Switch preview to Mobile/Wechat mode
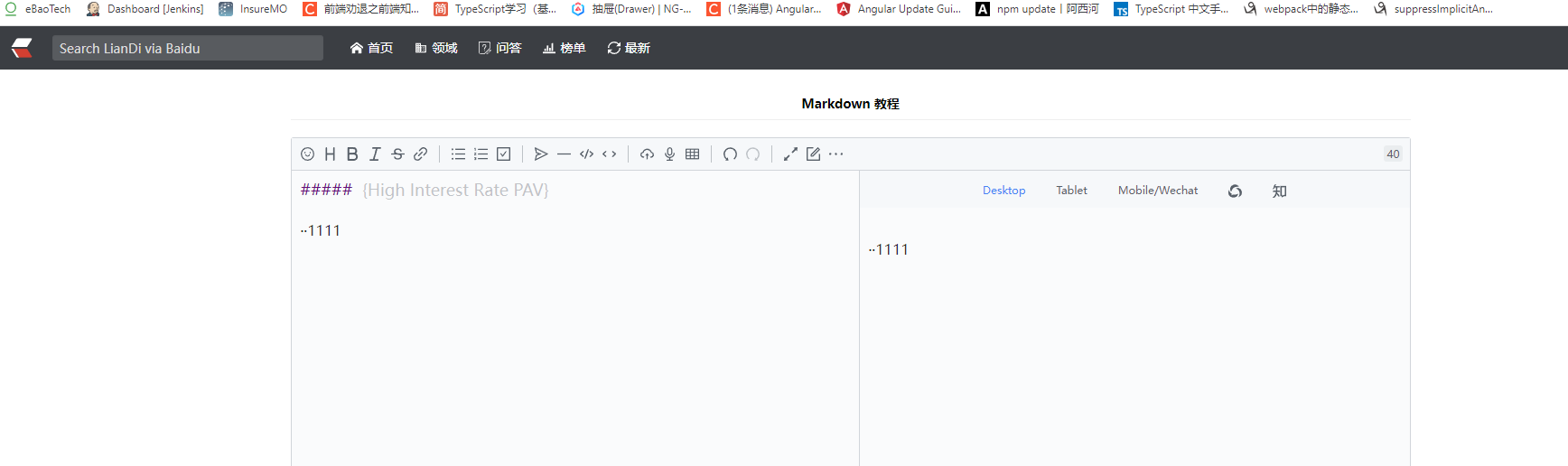 coord(1158,191)
